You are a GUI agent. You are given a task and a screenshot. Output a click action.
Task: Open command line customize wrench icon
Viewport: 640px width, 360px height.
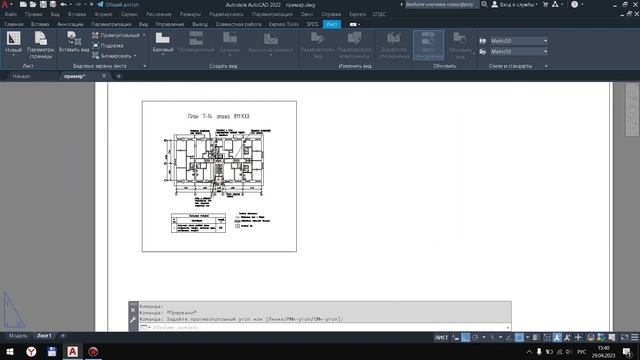point(133,320)
